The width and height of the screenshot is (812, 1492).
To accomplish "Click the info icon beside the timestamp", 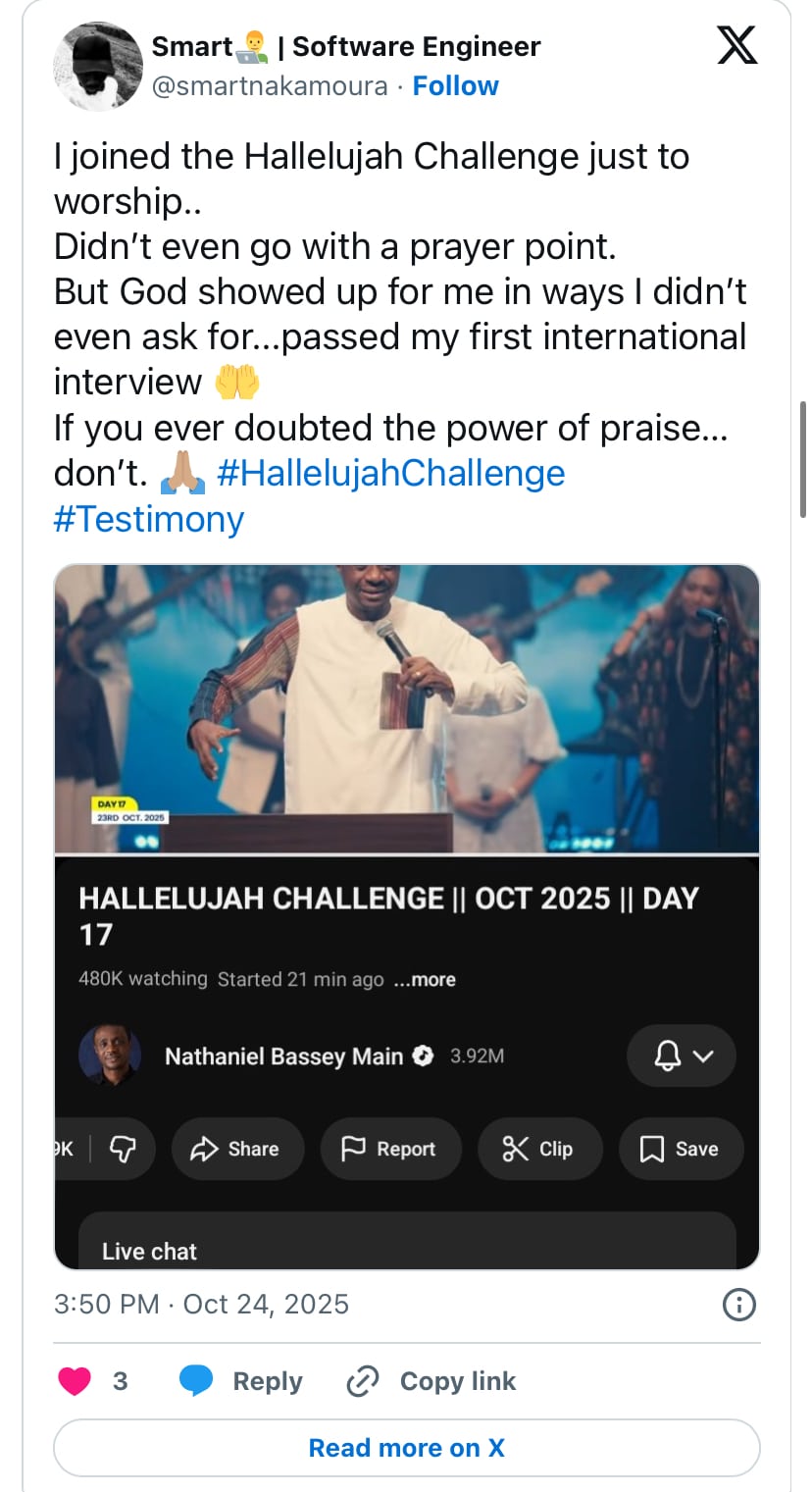I will coord(738,1305).
